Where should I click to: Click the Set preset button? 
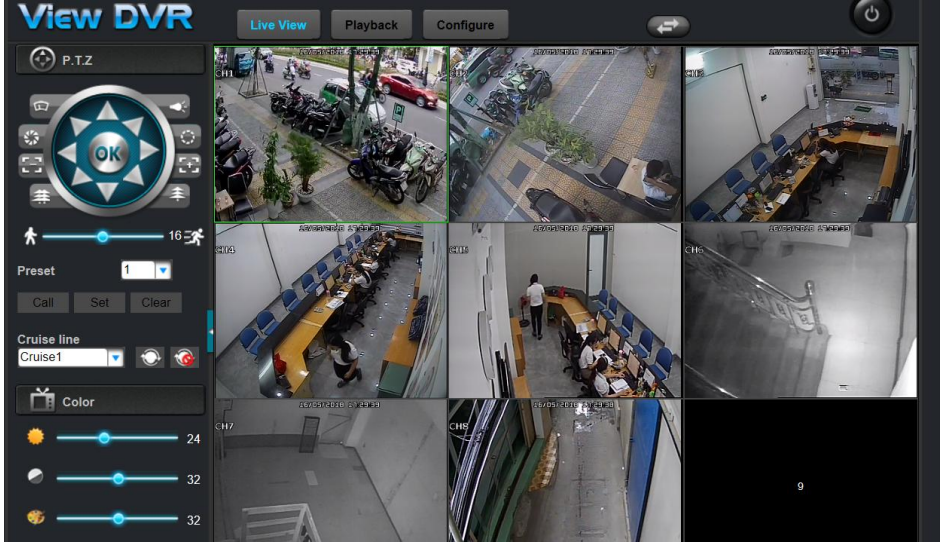[99, 303]
